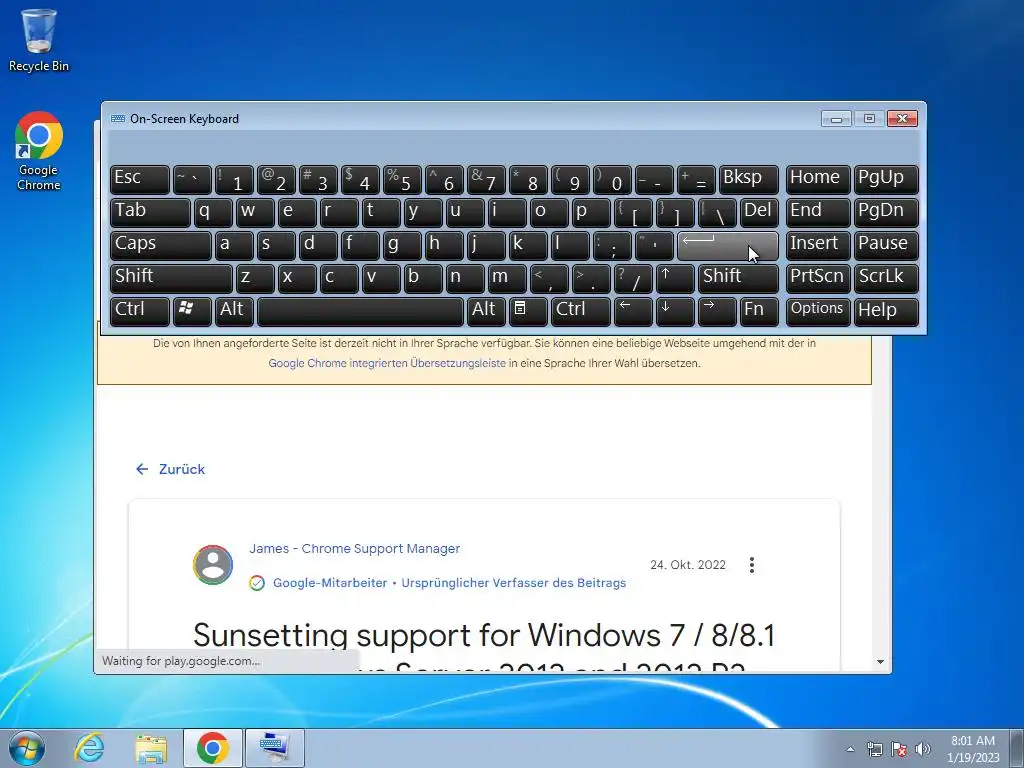Tap the up arrow key
The height and width of the screenshot is (768, 1024).
pyautogui.click(x=675, y=278)
